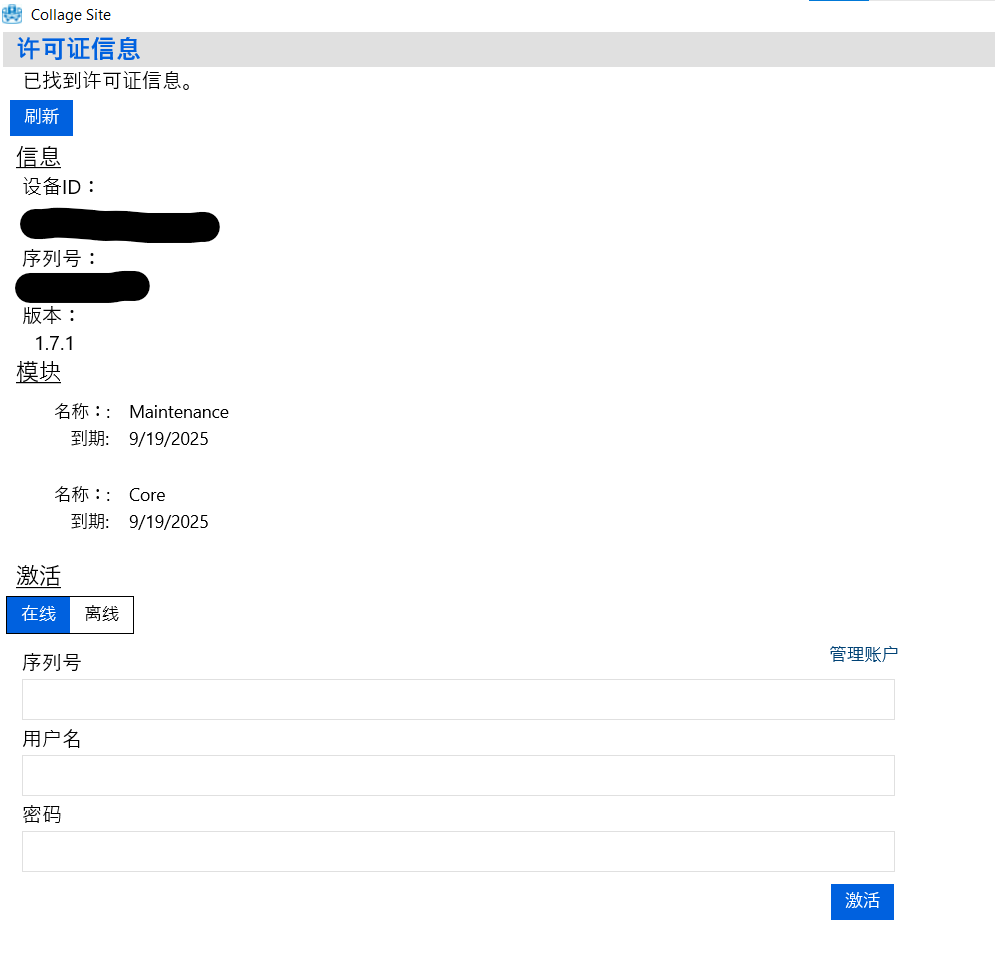995x956 pixels.
Task: Switch to the 在线 activation tab
Action: tap(39, 615)
